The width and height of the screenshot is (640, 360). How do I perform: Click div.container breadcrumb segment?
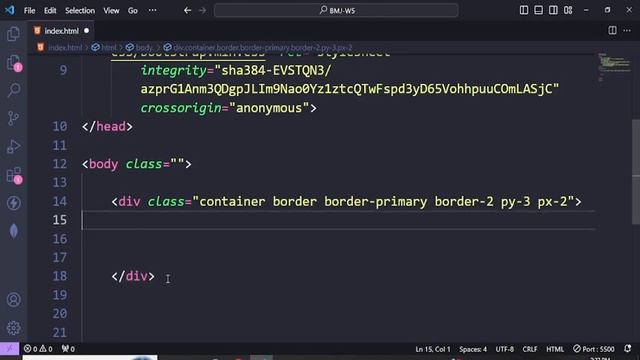263,48
